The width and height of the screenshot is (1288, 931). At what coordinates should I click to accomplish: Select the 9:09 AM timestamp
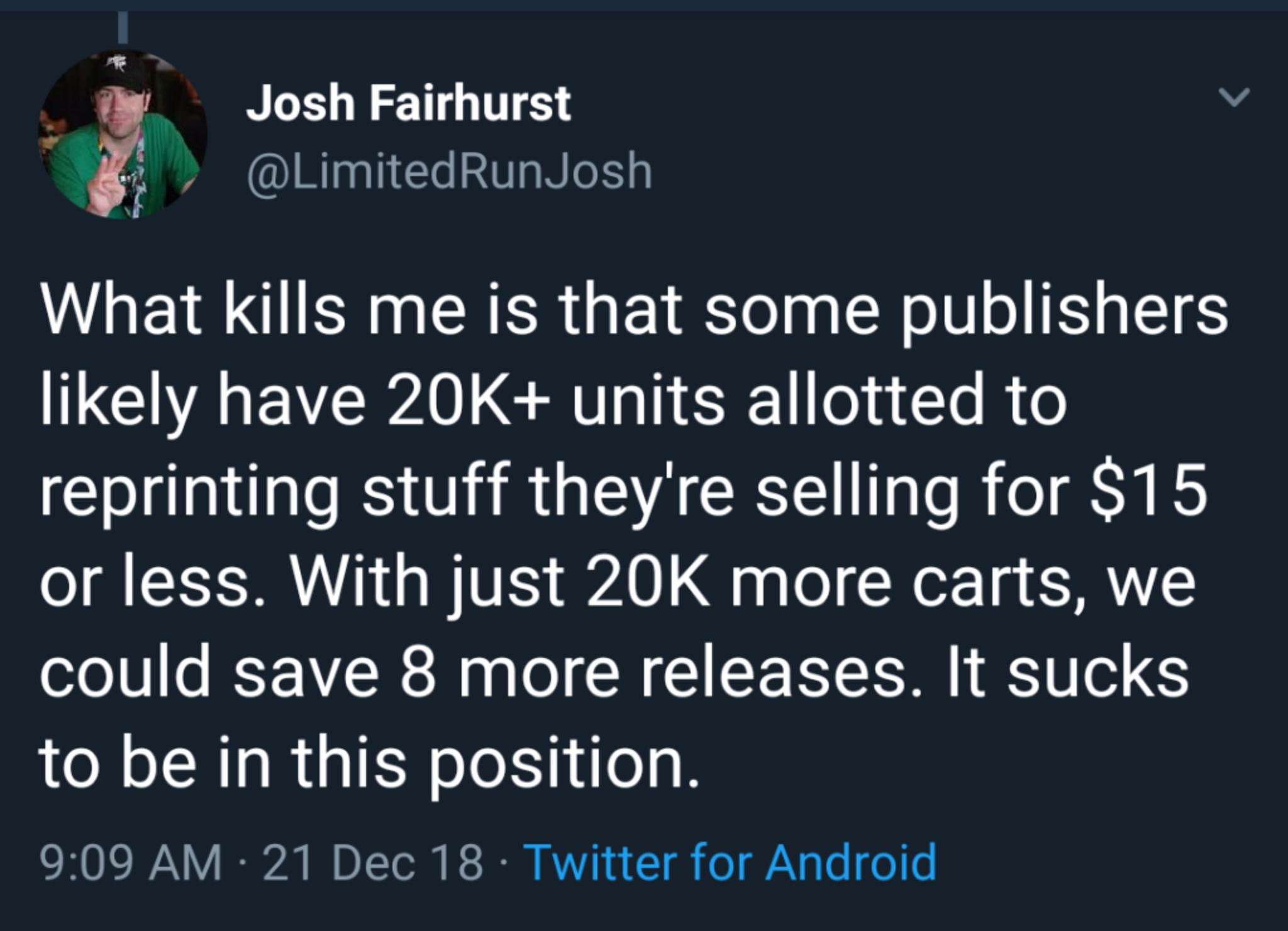click(x=131, y=862)
